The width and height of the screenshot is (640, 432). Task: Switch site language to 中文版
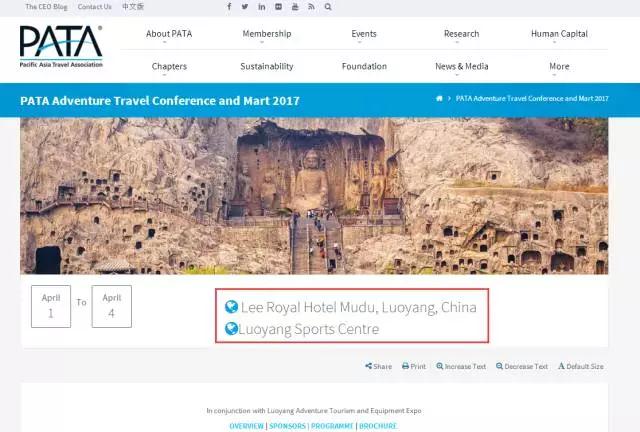(x=133, y=7)
